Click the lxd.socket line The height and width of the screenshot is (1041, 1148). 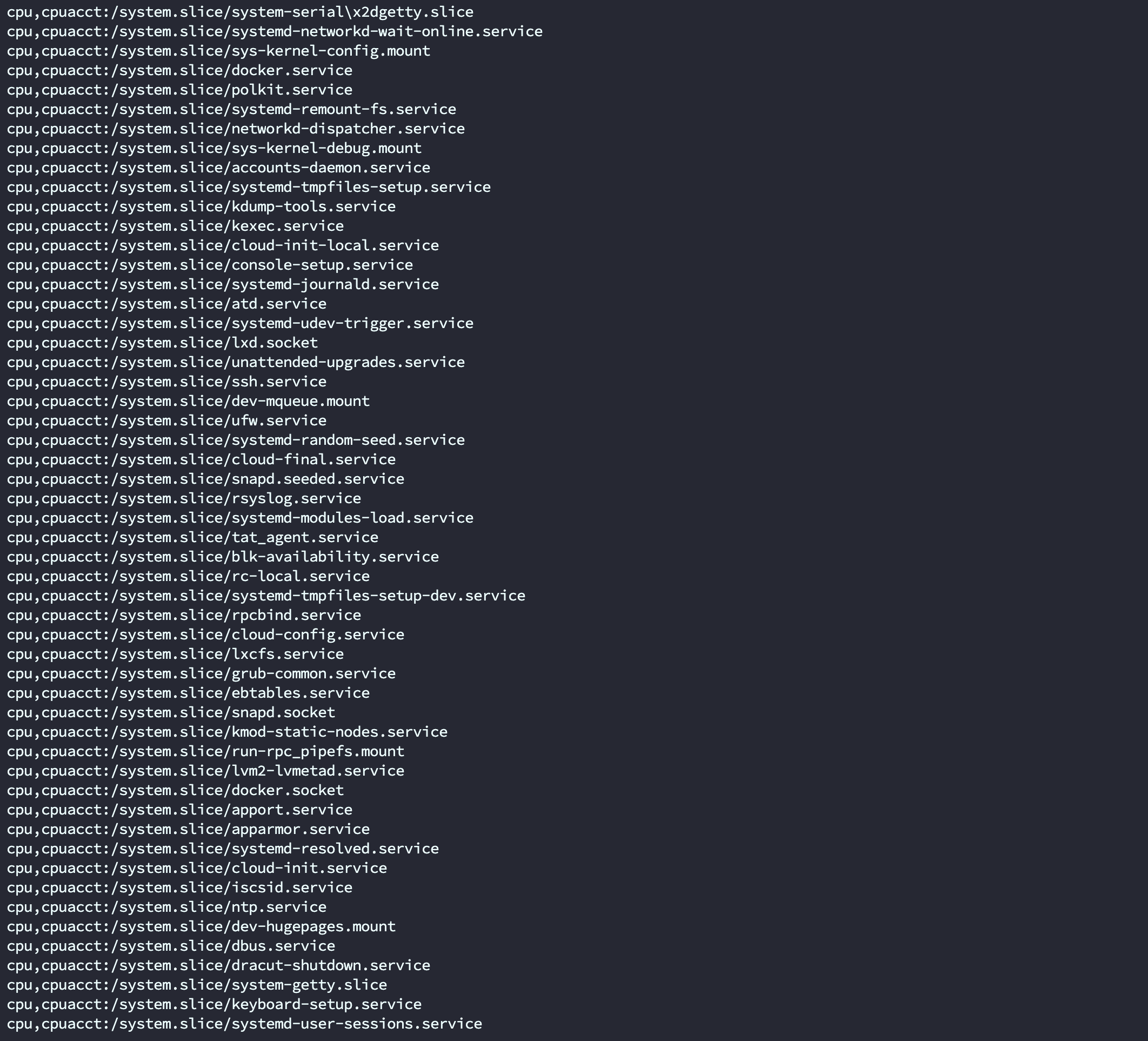(162, 343)
